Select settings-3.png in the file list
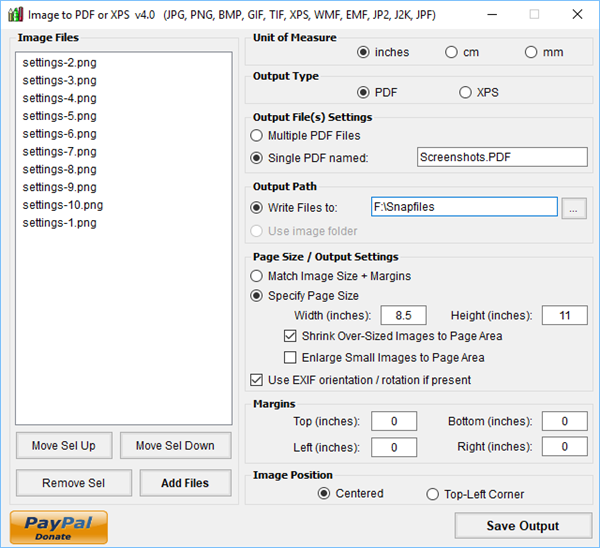 59,80
